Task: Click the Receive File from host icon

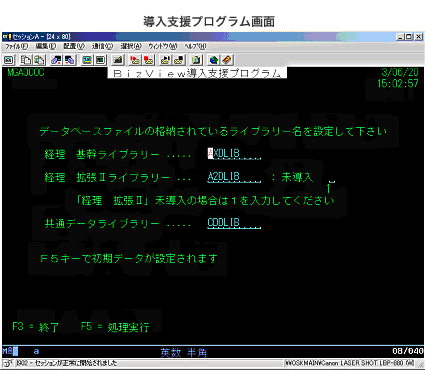Action: (69, 60)
